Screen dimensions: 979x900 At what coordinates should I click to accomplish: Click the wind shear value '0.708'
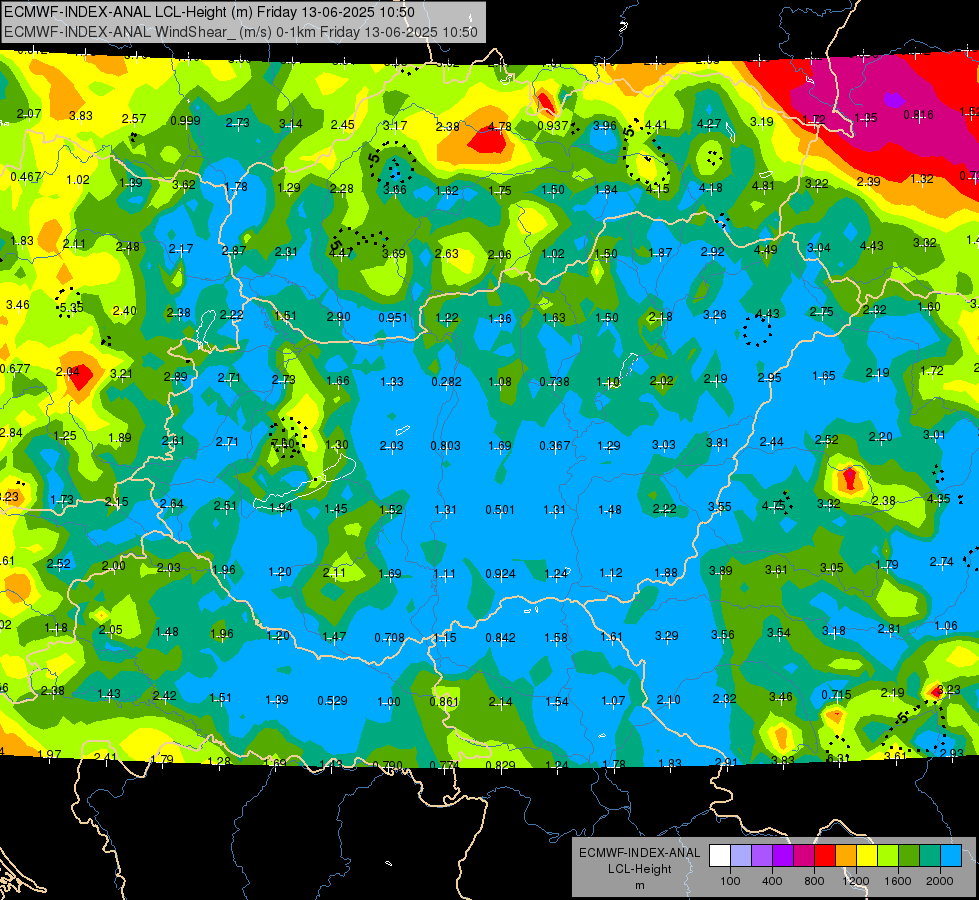(x=390, y=638)
